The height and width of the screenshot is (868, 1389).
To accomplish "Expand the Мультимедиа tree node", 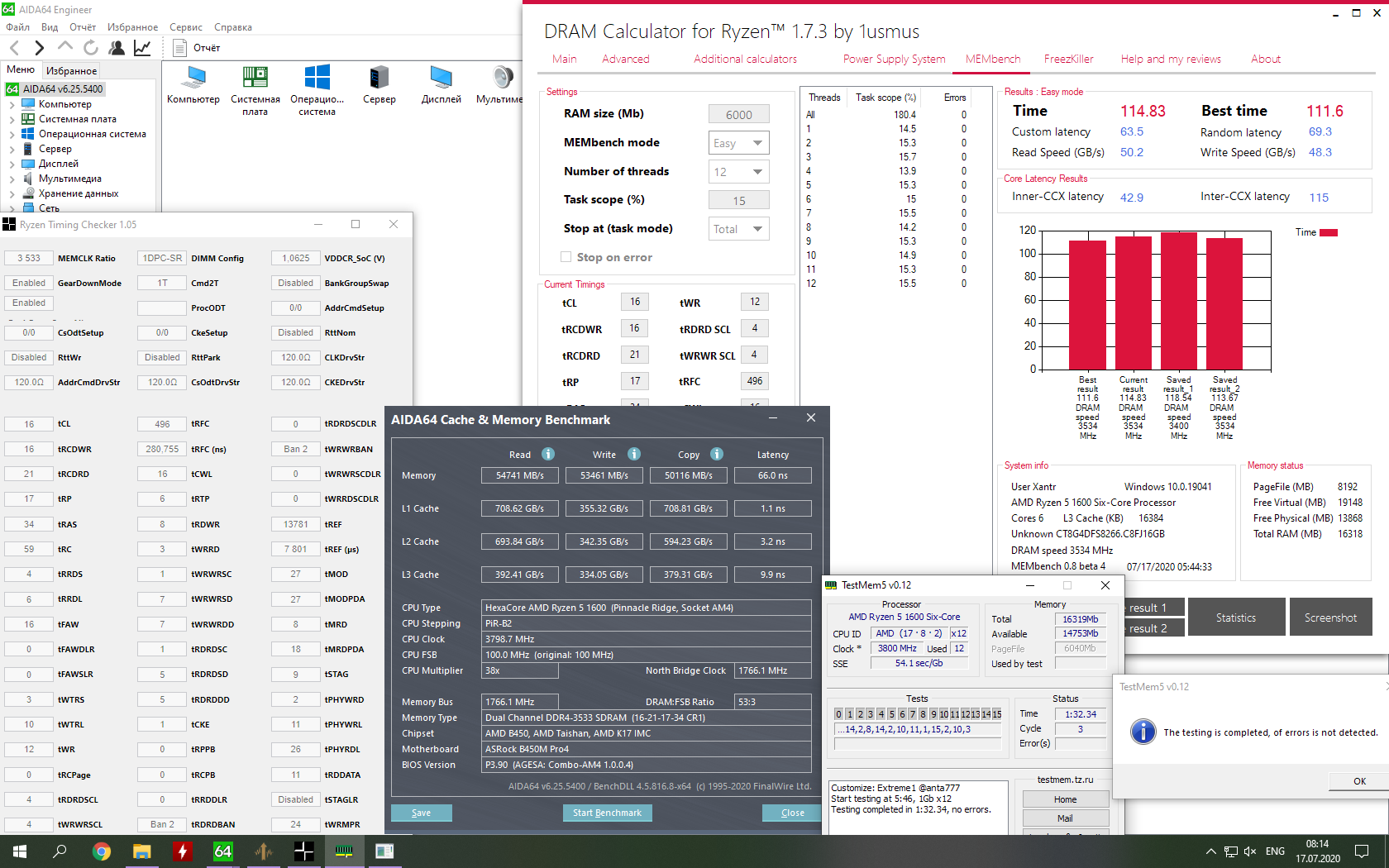I will coord(12,179).
